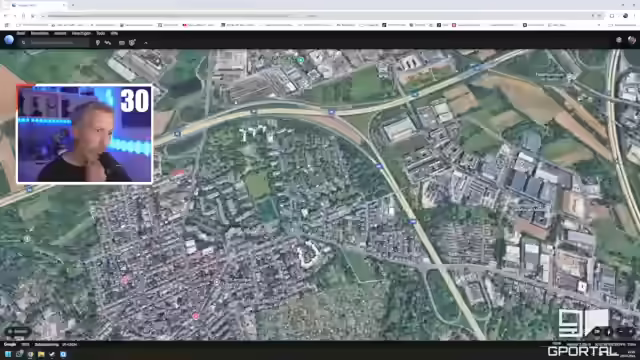This screenshot has width=640, height=360.
Task: Click the ruler measure tool icon
Action: [x=122, y=42]
